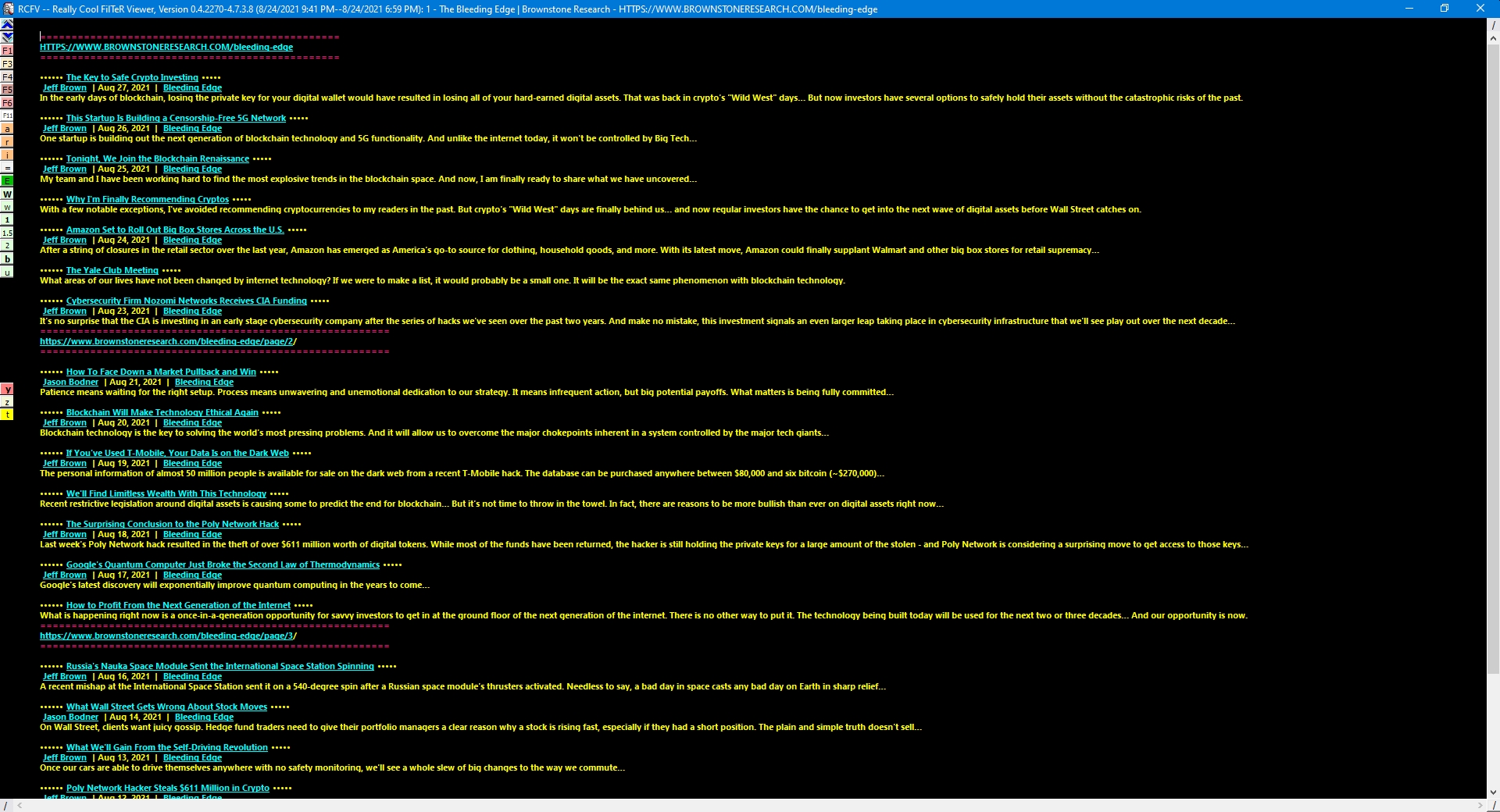The width and height of the screenshot is (1500, 812).
Task: Click the 'z' sidebar button
Action: (7, 402)
